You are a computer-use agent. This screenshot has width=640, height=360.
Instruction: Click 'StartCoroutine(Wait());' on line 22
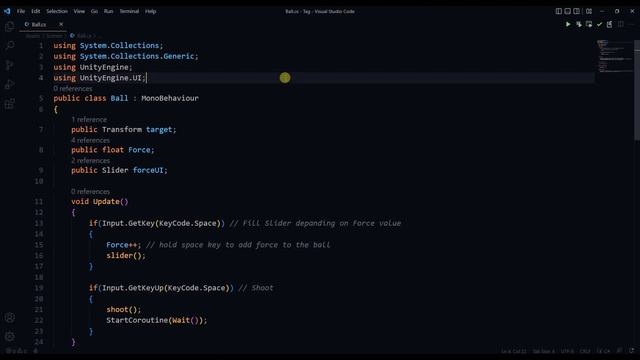[x=157, y=320]
